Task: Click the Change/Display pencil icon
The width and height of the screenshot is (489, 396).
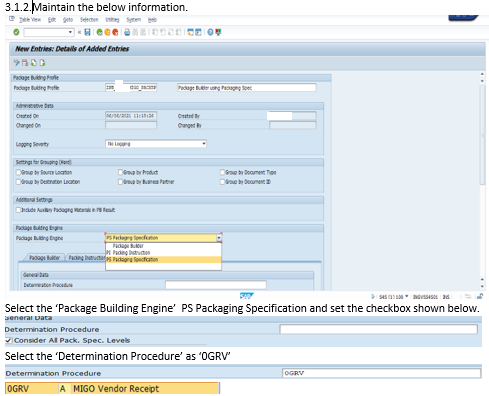Action: tap(16, 63)
